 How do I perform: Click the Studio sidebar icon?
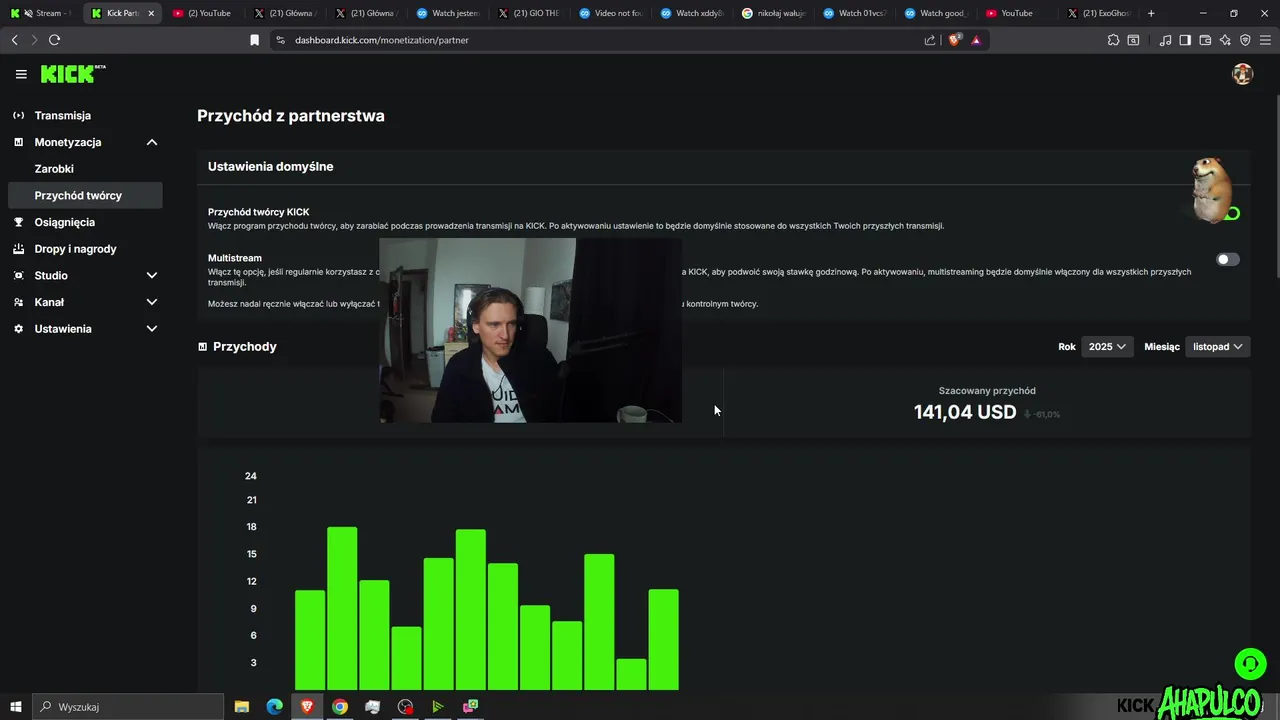click(18, 275)
